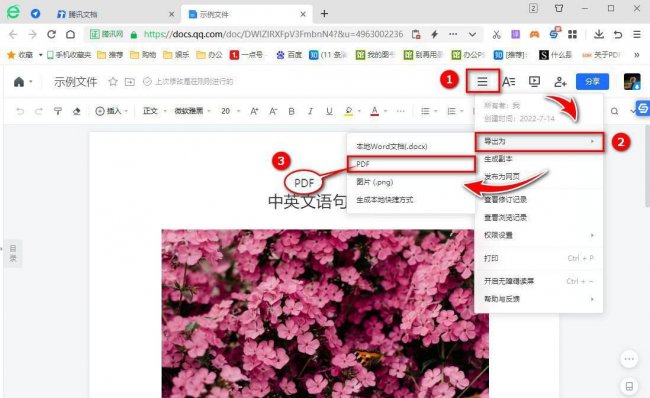The height and width of the screenshot is (398, 650).
Task: Select 查看修订记录 menu item
Action: pyautogui.click(x=539, y=199)
